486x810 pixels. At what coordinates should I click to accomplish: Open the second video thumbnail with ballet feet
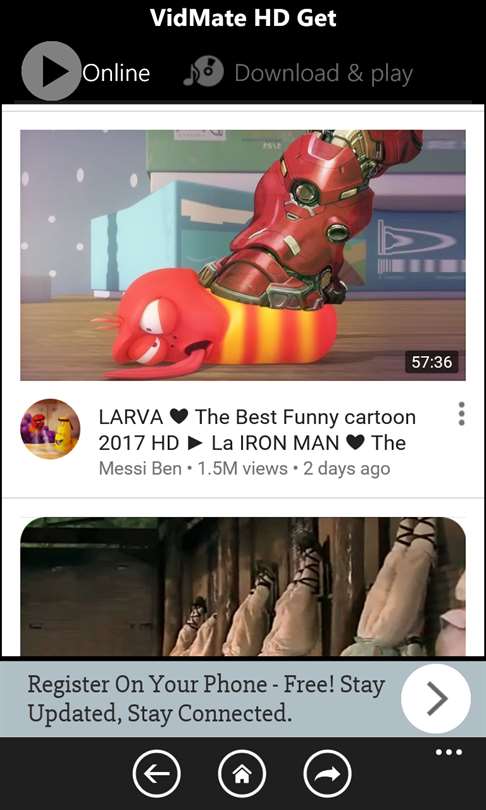point(243,586)
